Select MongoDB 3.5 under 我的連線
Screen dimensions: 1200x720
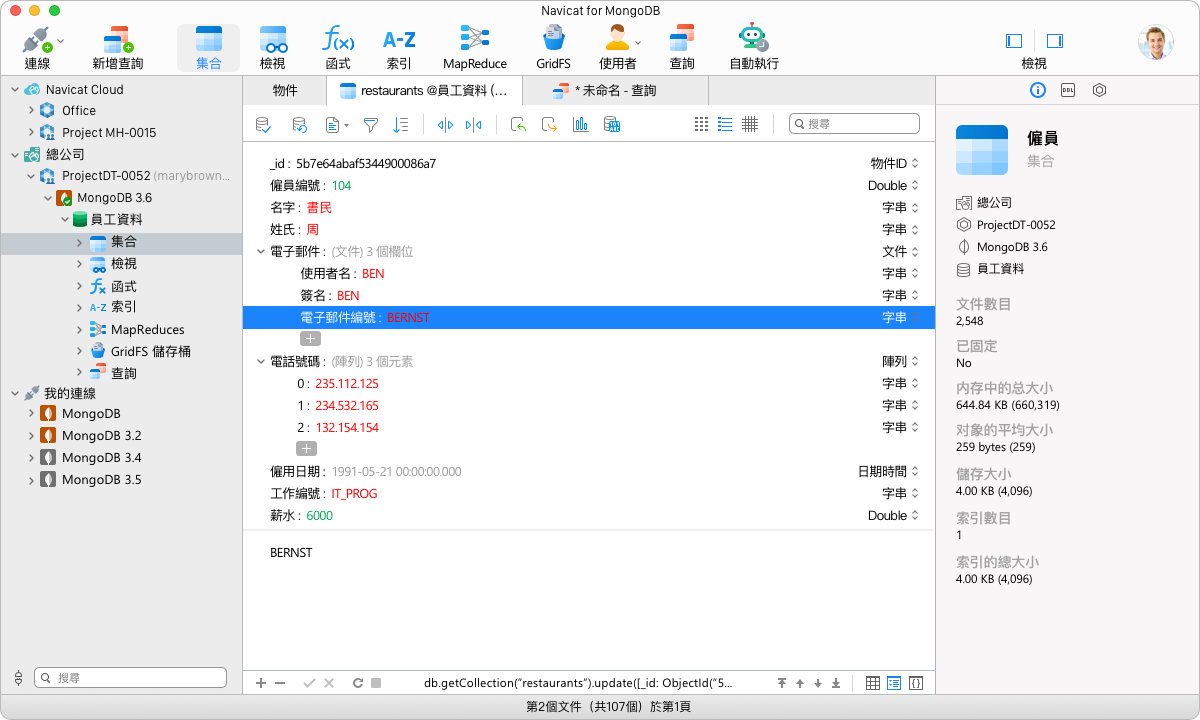coord(101,479)
